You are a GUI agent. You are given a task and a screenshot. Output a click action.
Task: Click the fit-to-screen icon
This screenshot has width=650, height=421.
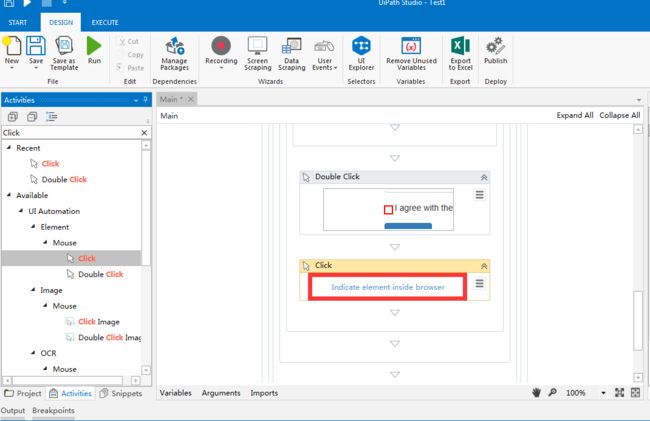(619, 392)
